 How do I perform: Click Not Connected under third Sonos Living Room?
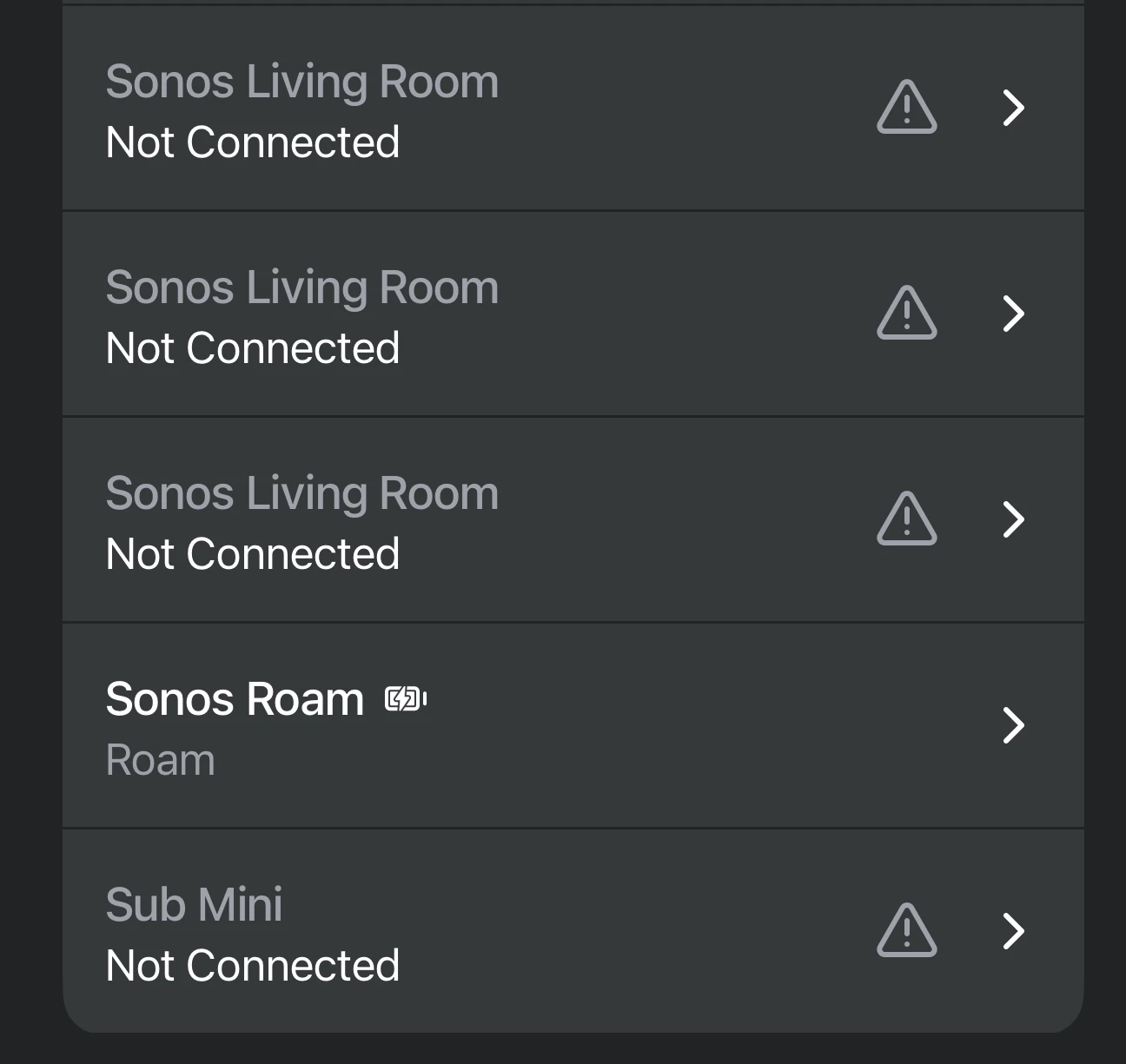[x=253, y=554]
